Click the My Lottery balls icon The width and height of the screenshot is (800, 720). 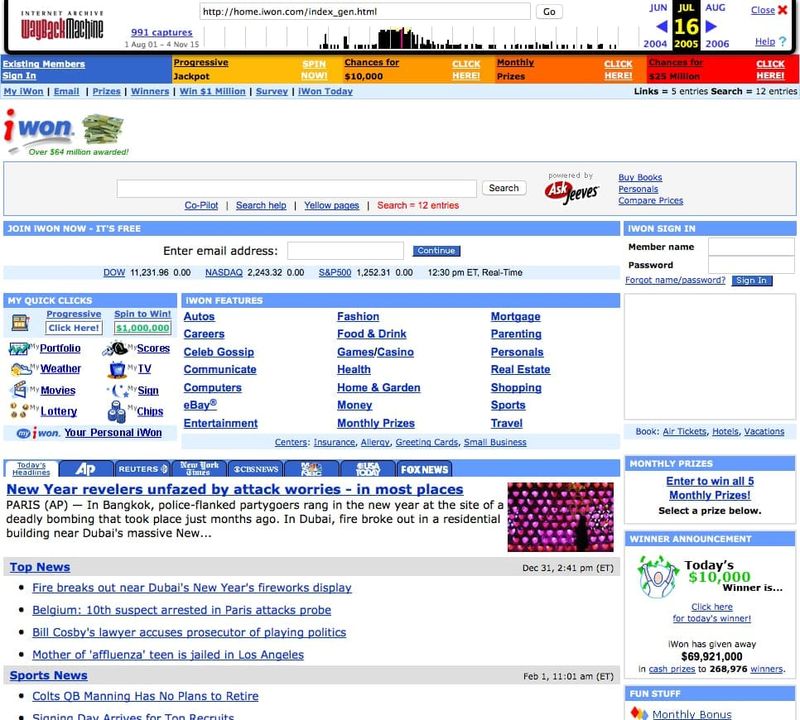(19, 411)
